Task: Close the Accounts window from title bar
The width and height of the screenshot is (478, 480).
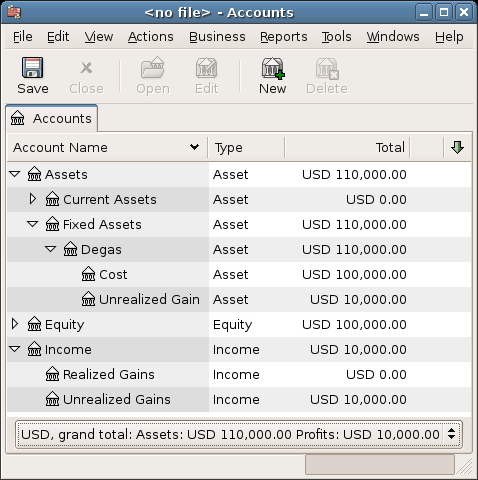Action: coord(464,13)
